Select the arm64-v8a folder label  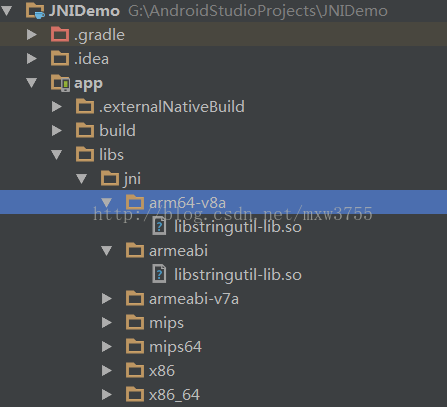click(x=187, y=203)
